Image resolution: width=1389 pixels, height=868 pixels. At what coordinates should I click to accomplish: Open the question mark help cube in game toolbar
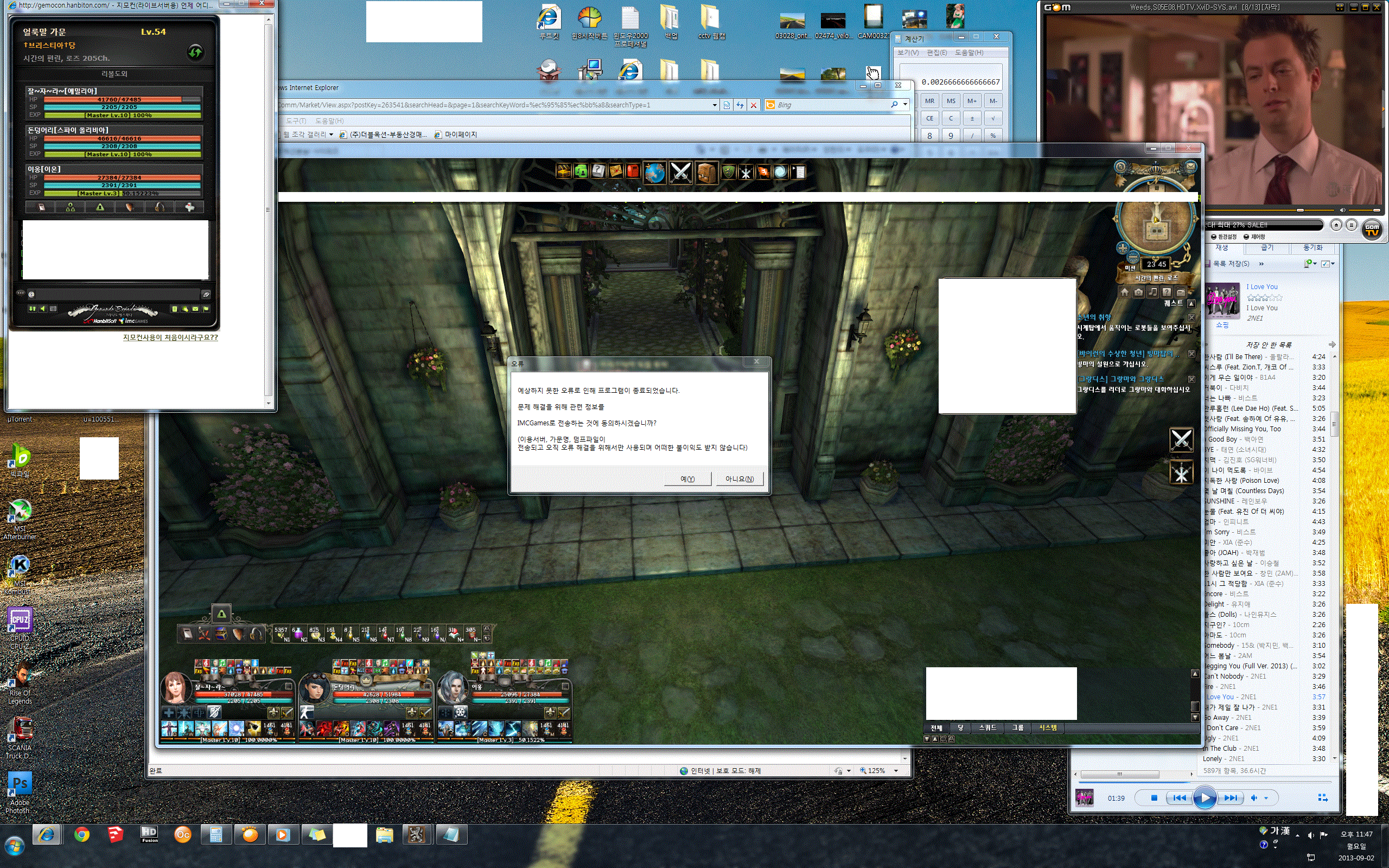click(x=598, y=171)
